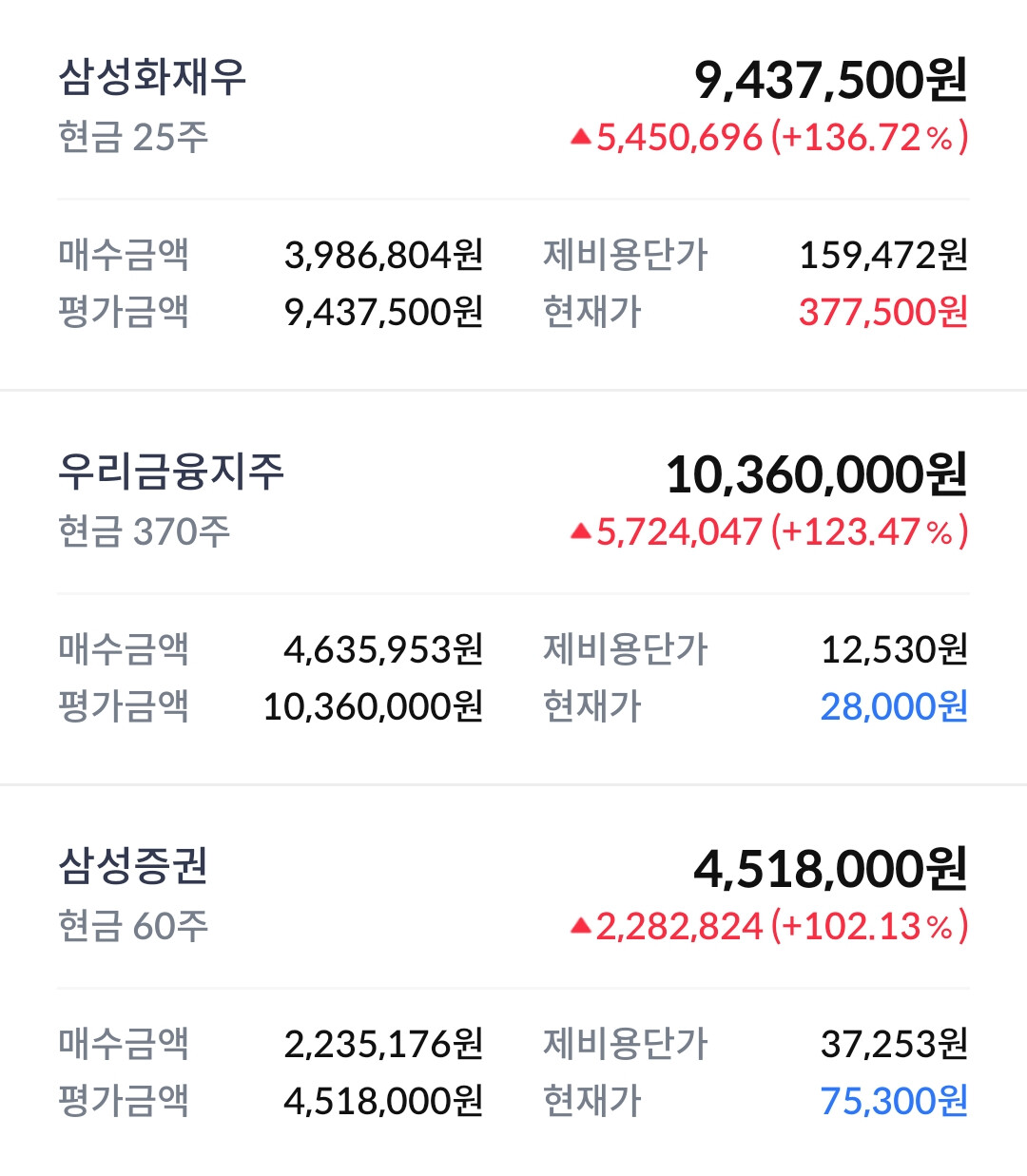Tap the +136.72% return rate
The image size is (1027, 1176).
869,138
